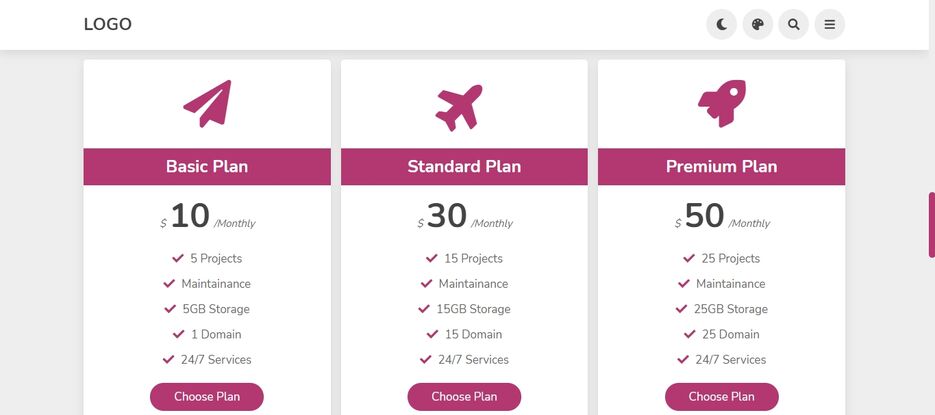Click checkmark beside 15GB Storage
The width and height of the screenshot is (935, 415).
click(424, 309)
